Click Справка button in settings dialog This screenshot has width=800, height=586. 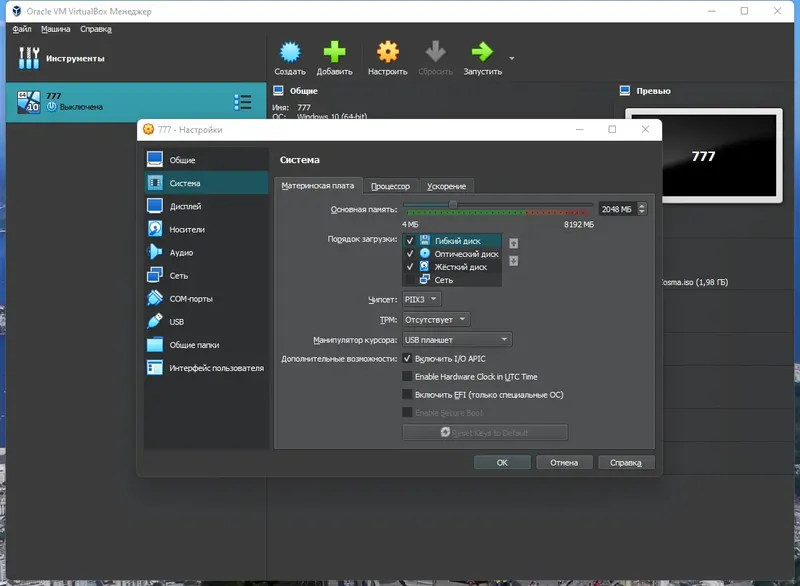click(626, 463)
